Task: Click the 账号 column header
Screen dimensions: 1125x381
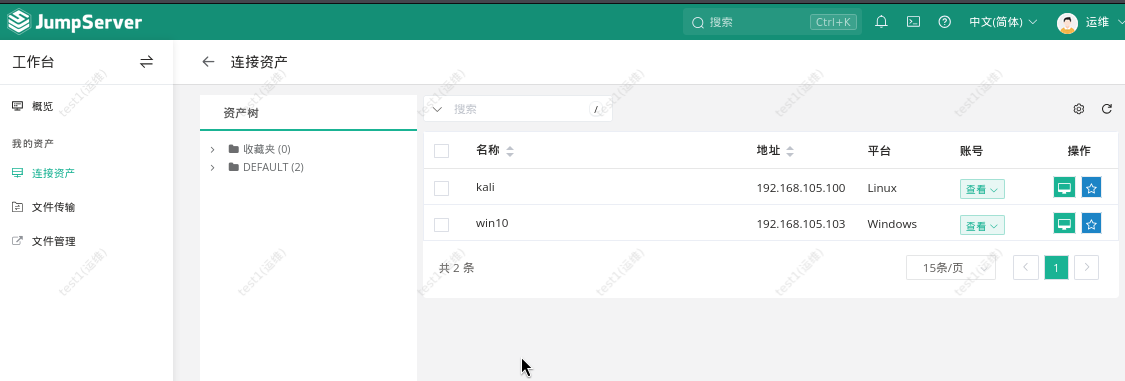Action: coord(971,151)
